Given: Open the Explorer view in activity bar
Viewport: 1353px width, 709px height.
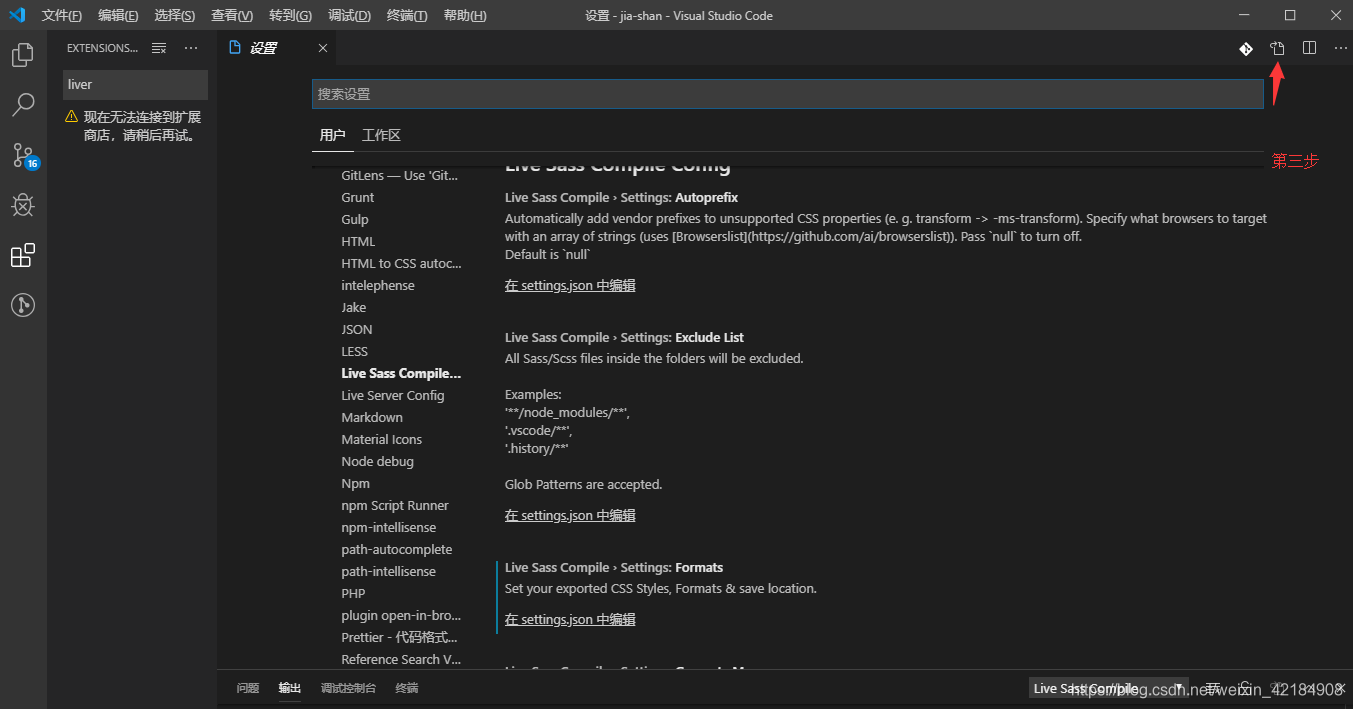Looking at the screenshot, I should pyautogui.click(x=23, y=55).
